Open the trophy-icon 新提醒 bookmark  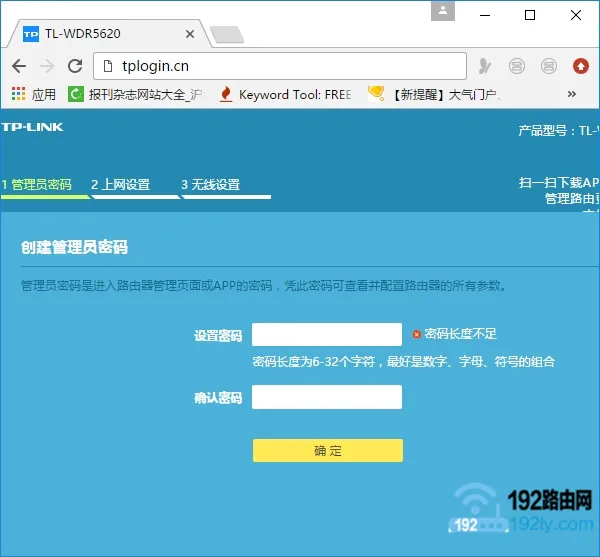pyautogui.click(x=433, y=95)
